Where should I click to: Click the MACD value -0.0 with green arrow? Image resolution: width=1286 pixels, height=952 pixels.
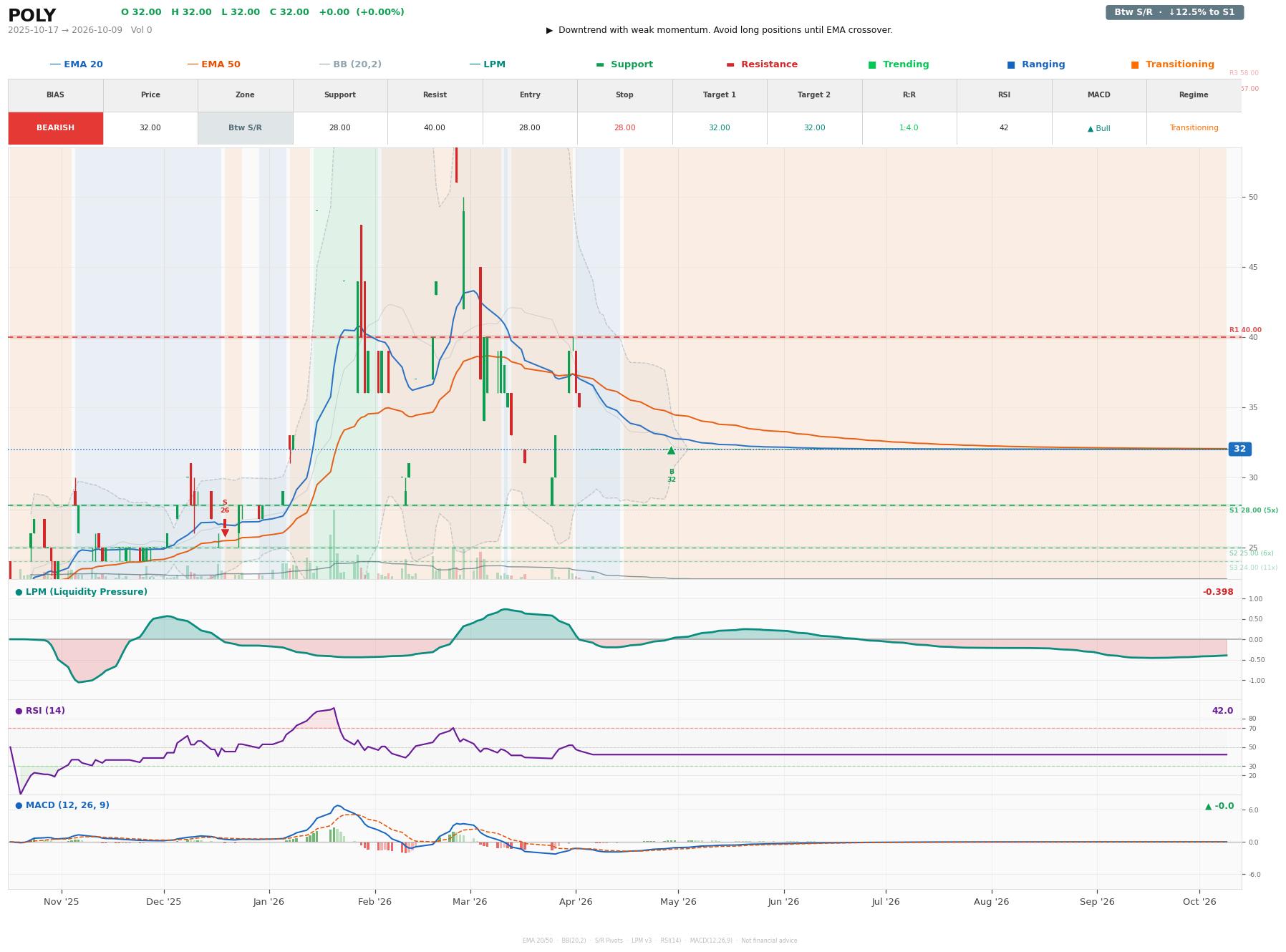click(1219, 806)
